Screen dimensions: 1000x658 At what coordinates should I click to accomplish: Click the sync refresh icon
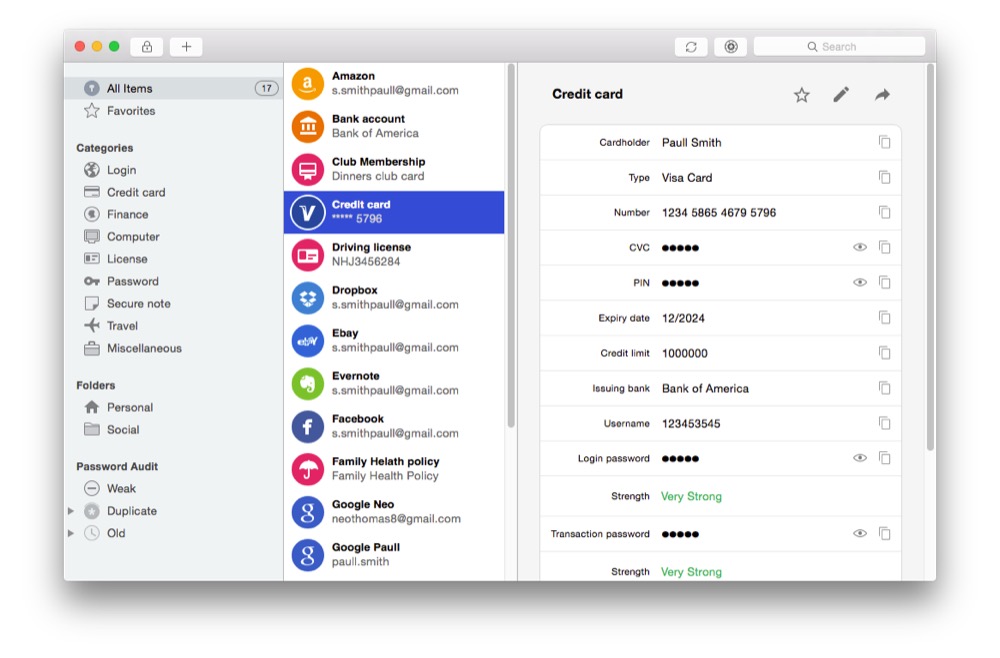[x=691, y=47]
